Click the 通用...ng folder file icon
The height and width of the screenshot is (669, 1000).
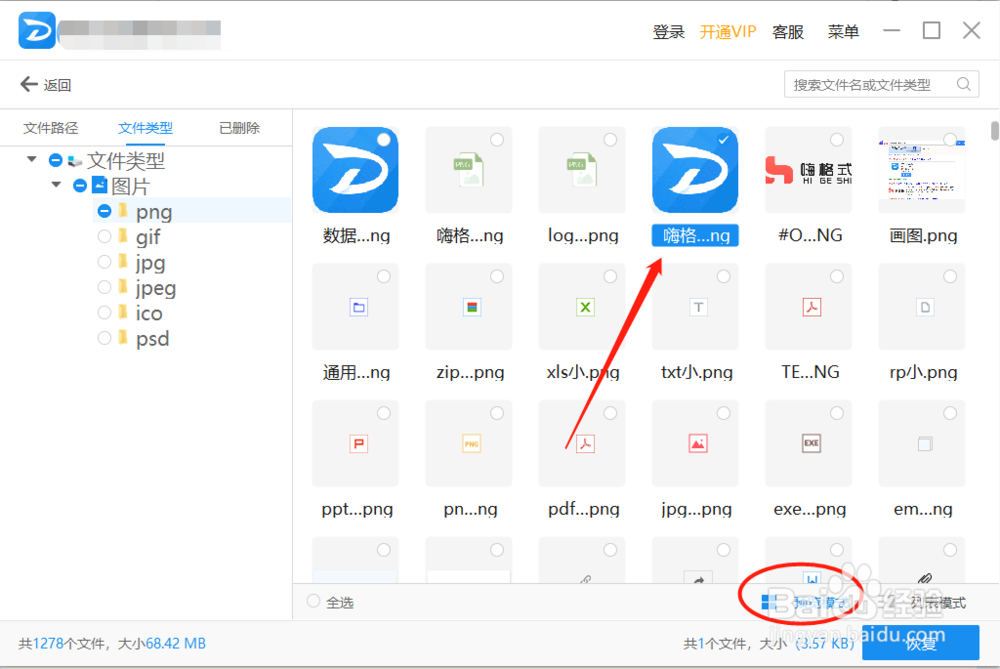coord(358,307)
